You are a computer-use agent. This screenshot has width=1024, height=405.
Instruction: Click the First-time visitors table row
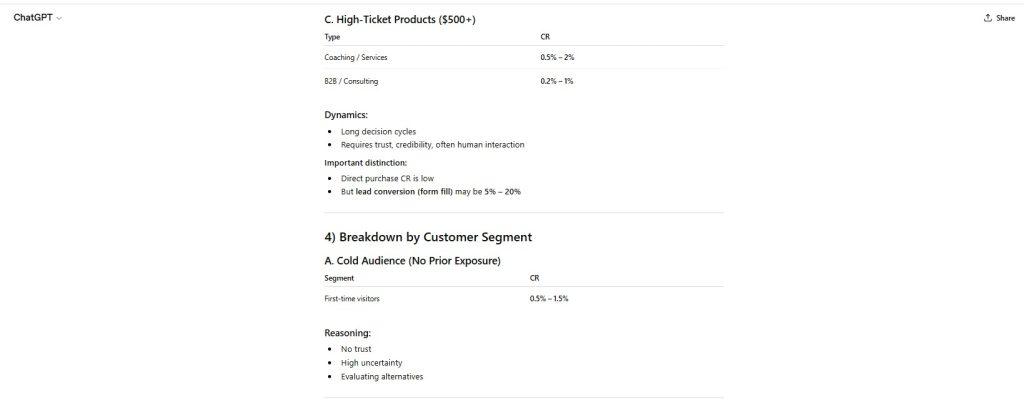[x=352, y=299]
